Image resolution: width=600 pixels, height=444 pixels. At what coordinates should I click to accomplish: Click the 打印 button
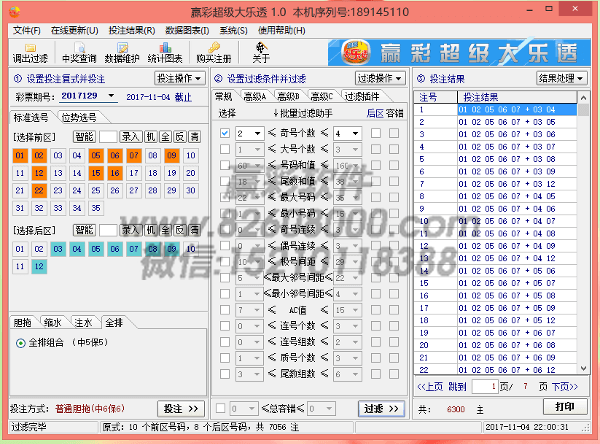565,406
